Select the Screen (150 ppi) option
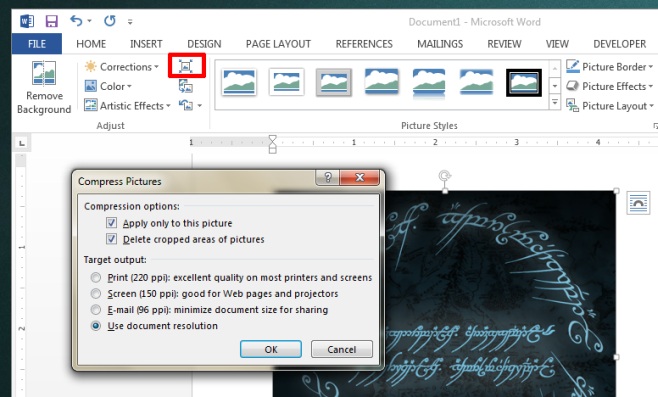Viewport: 658px width, 397px height. [x=96, y=293]
